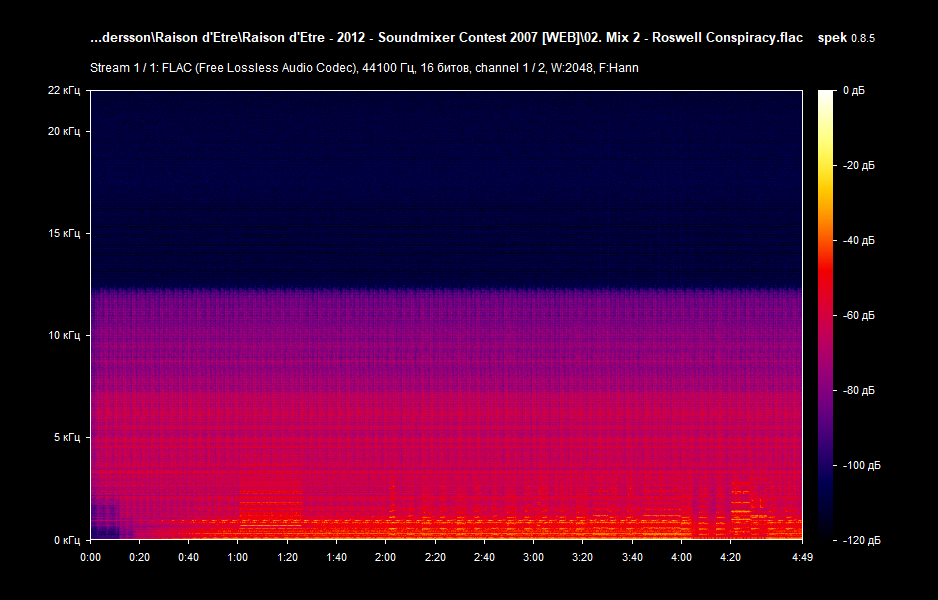The width and height of the screenshot is (938, 600).
Task: Click the 4:49 end time label
Action: 802,558
